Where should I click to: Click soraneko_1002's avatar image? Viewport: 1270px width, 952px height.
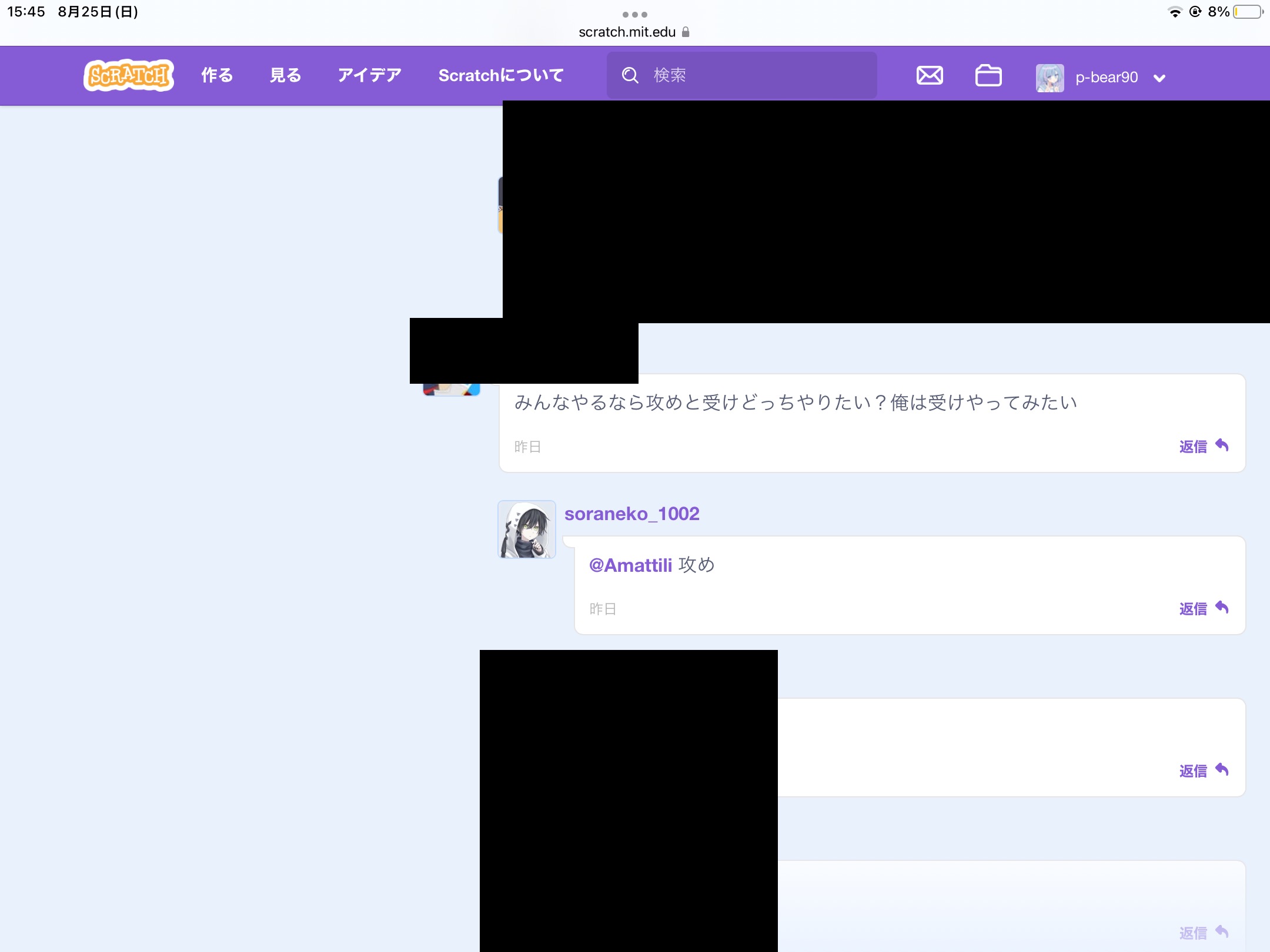[527, 529]
